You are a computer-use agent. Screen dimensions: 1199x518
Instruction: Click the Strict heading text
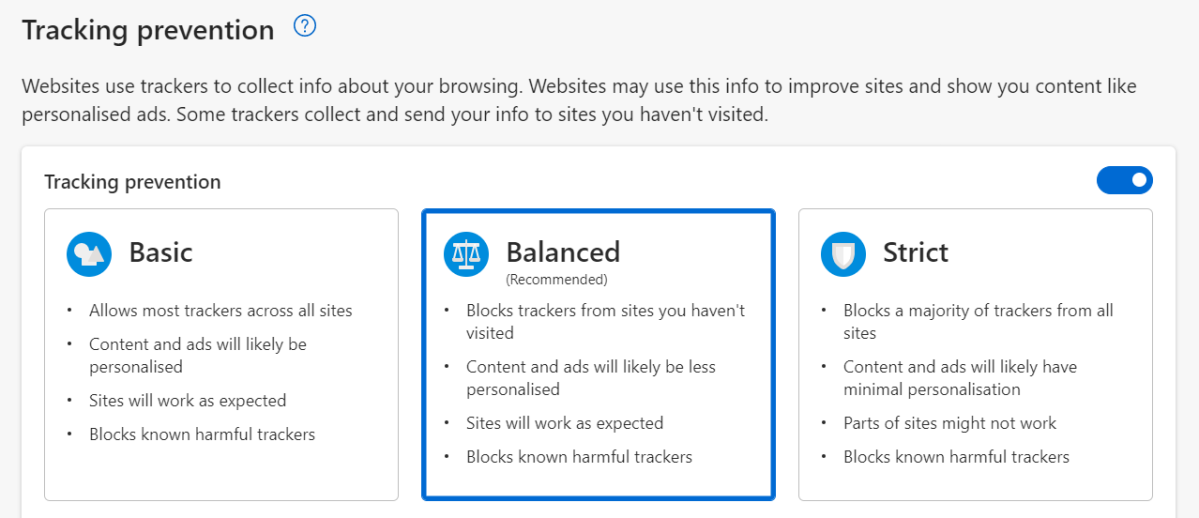point(916,252)
